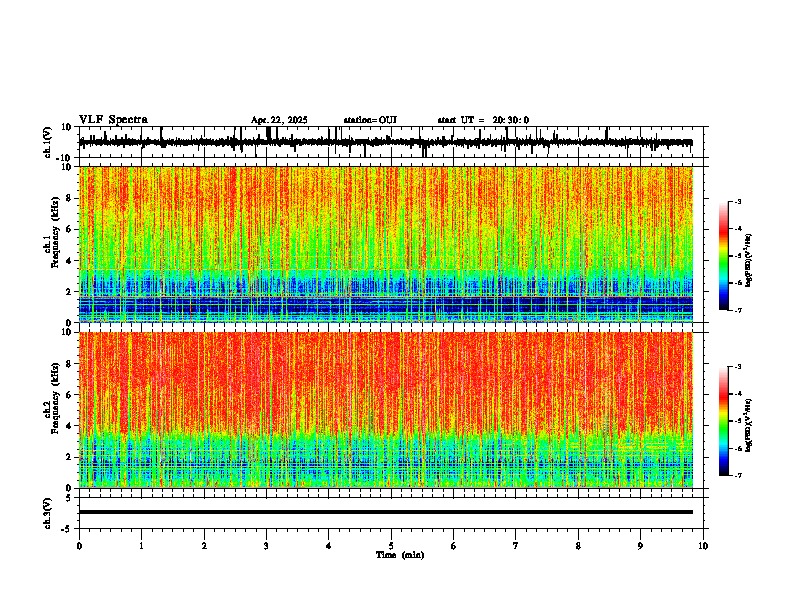This screenshot has height=612, width=792.
Task: Click the "ch.1(V)" waveform axis label
Action: pyautogui.click(x=48, y=142)
